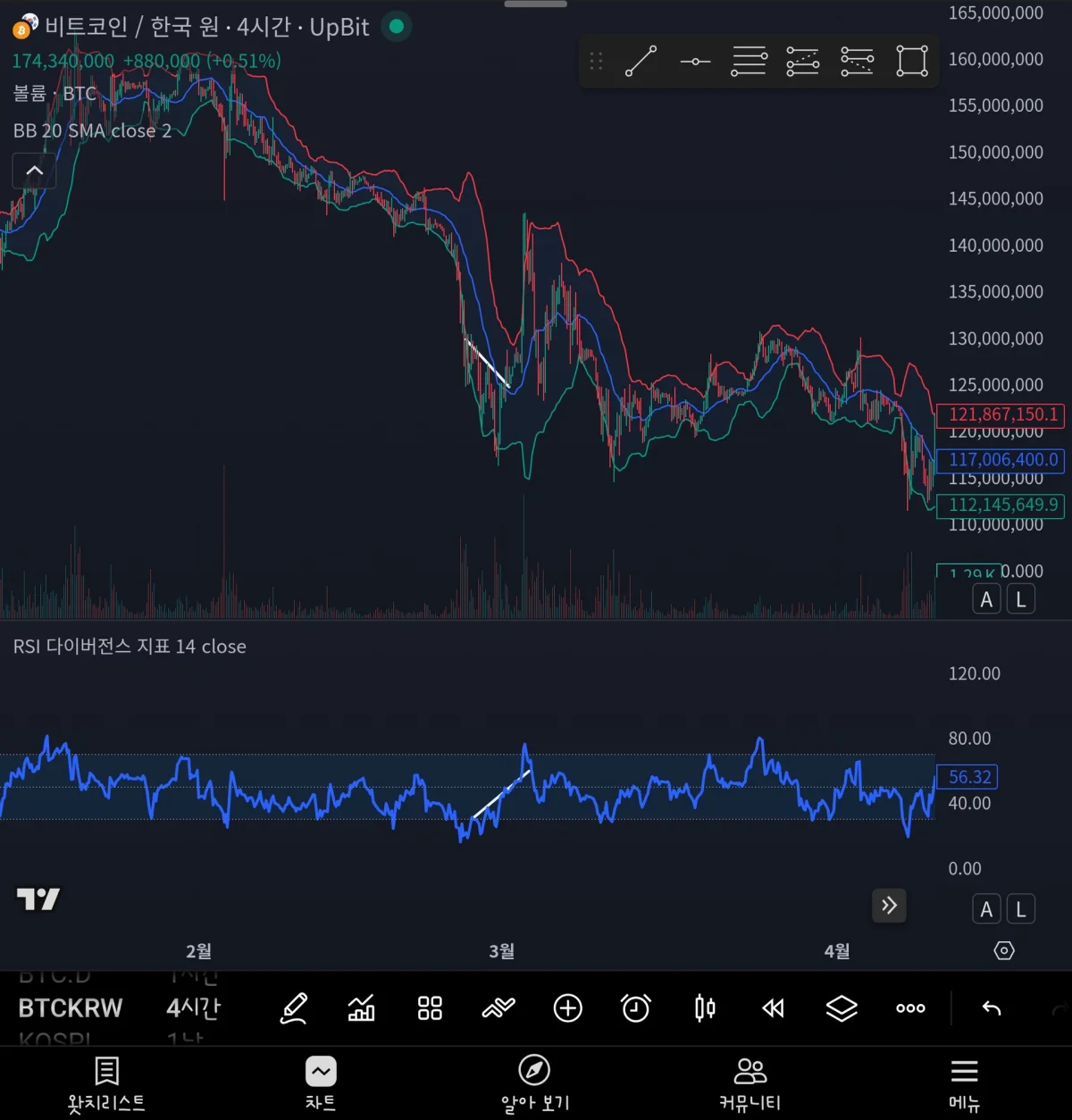Select the horizontal line tool
This screenshot has height=1120, width=1072.
(695, 61)
